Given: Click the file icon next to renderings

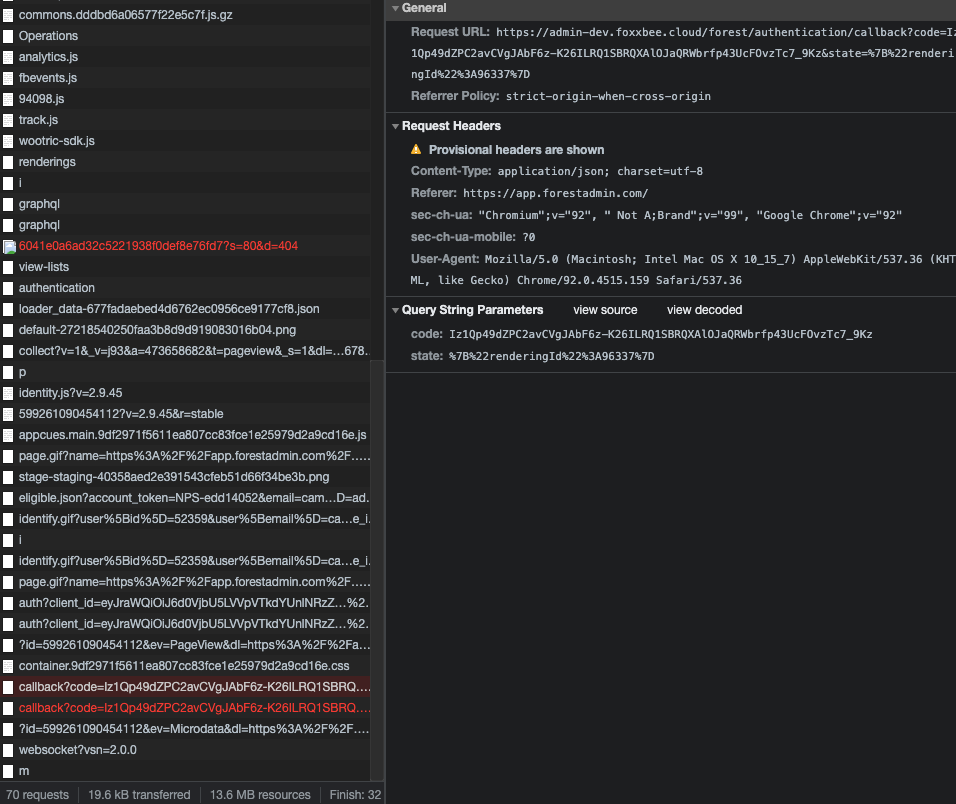Looking at the screenshot, I should click(x=8, y=162).
